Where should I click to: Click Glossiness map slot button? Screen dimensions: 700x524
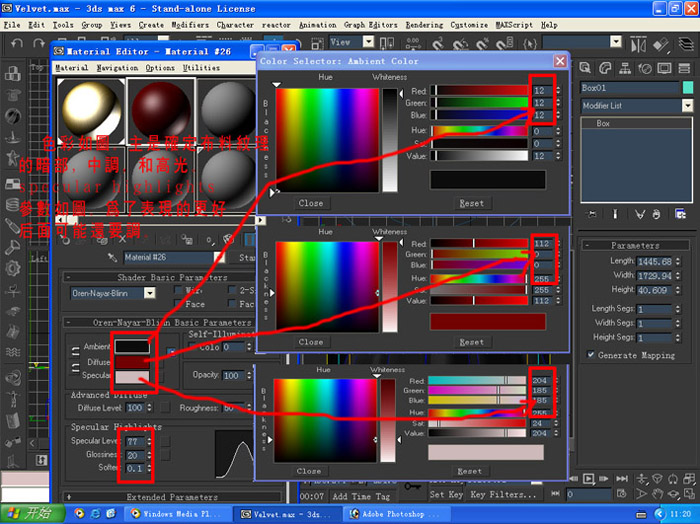165,455
